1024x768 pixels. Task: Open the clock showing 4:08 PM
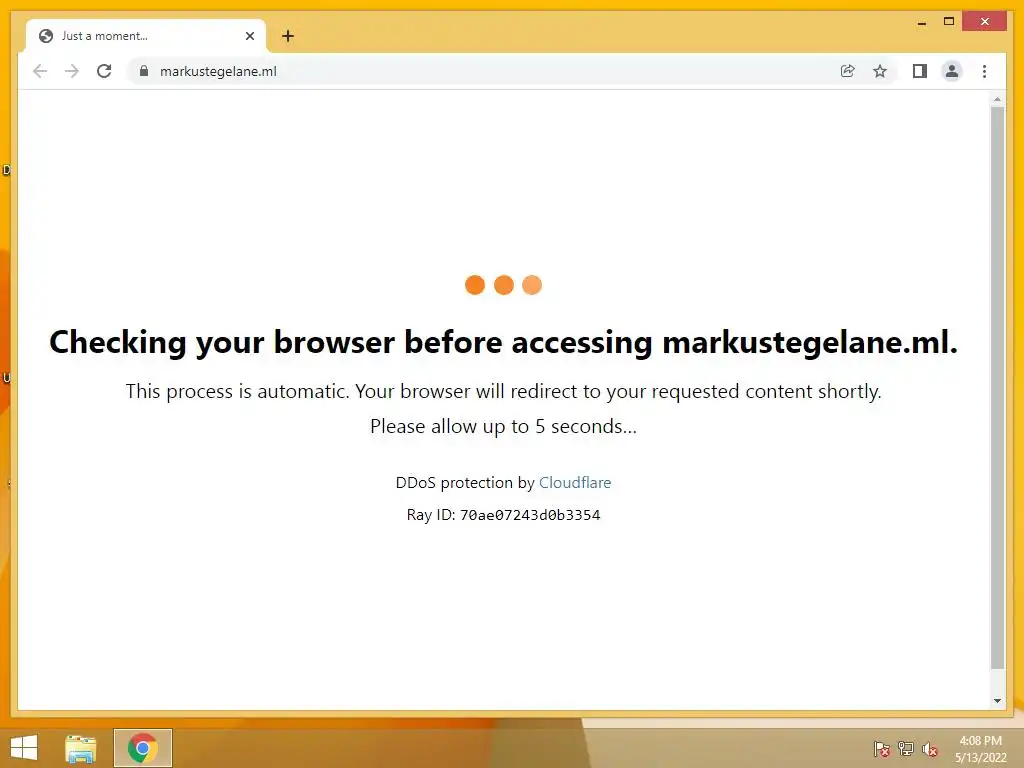[x=980, y=749]
